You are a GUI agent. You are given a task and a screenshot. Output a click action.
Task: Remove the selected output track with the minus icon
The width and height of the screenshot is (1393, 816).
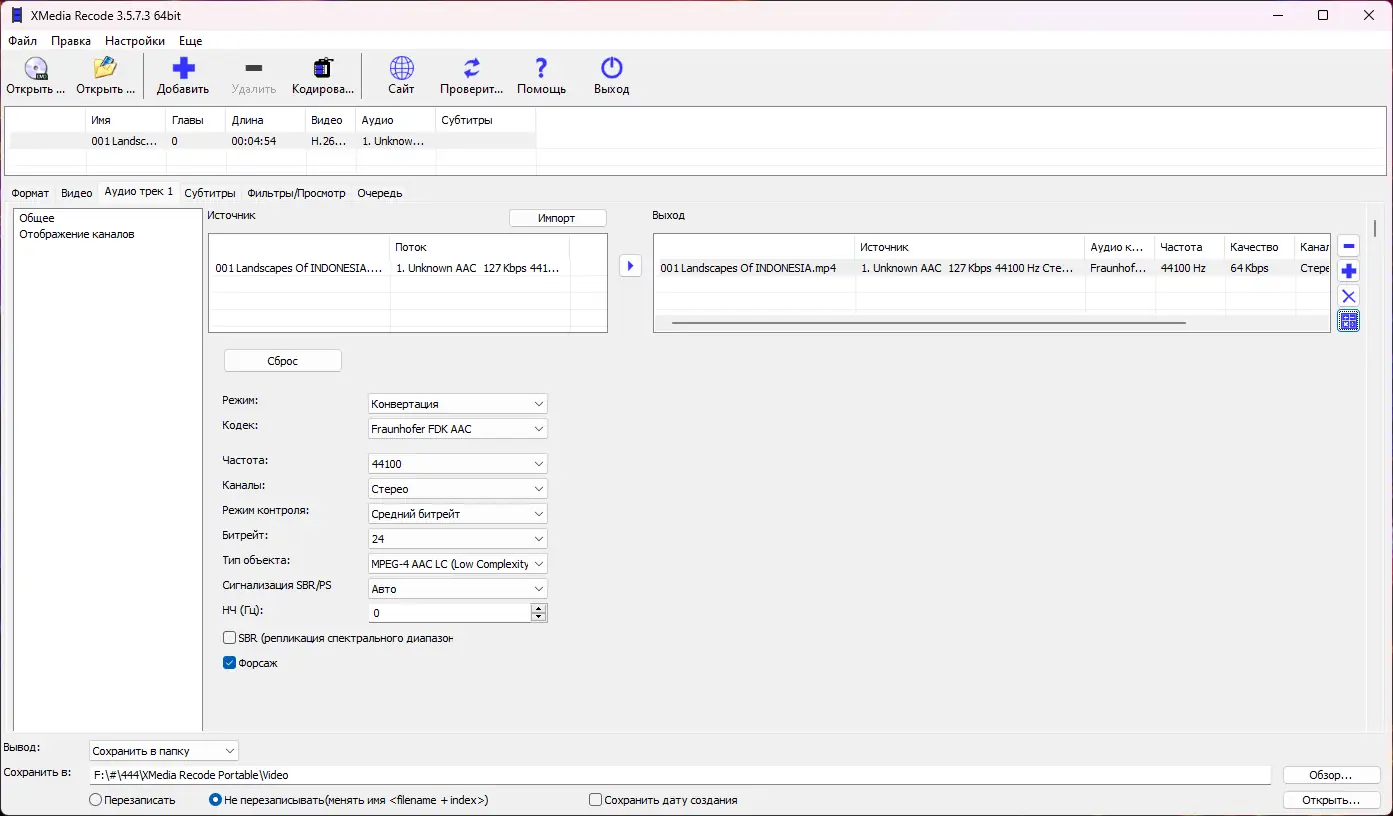1348,245
